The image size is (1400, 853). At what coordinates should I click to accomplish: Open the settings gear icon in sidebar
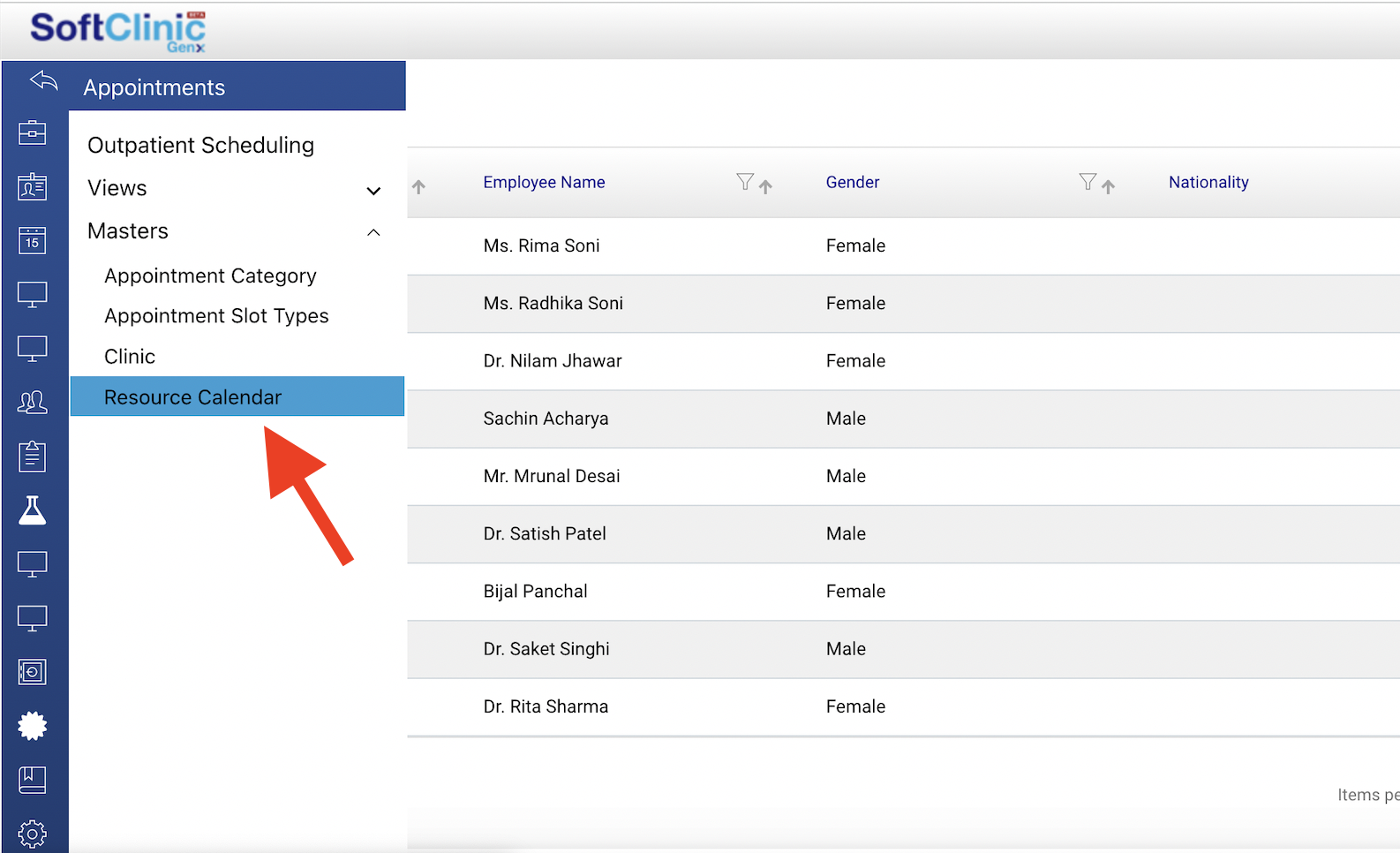(x=33, y=833)
